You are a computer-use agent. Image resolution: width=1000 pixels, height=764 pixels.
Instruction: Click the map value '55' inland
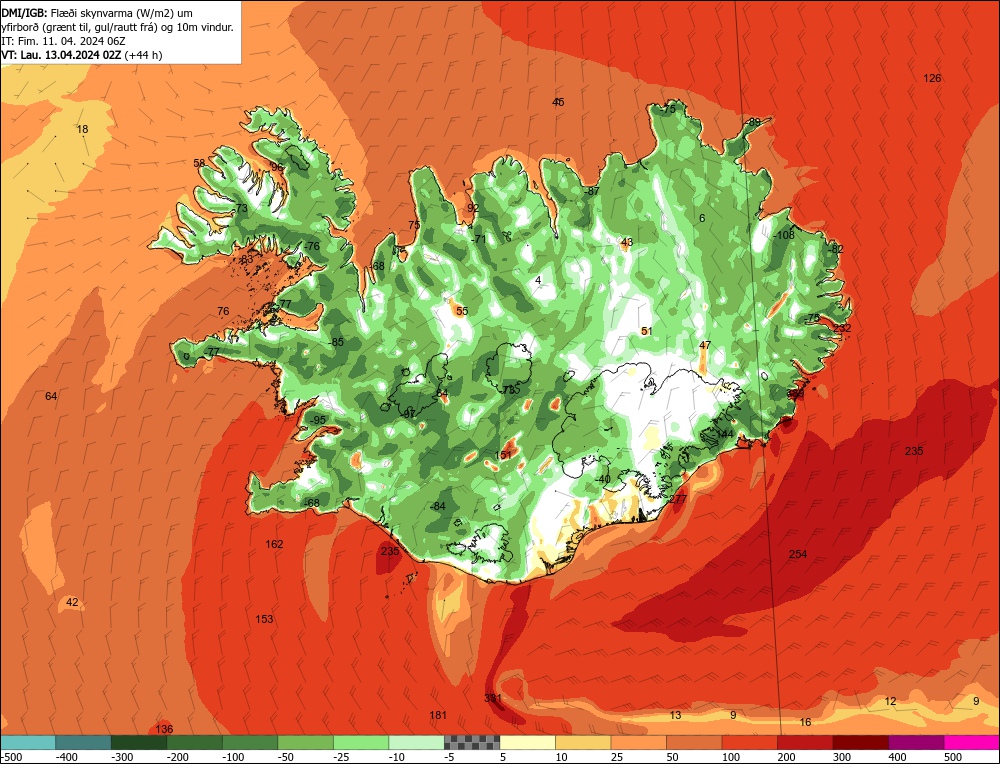[462, 311]
